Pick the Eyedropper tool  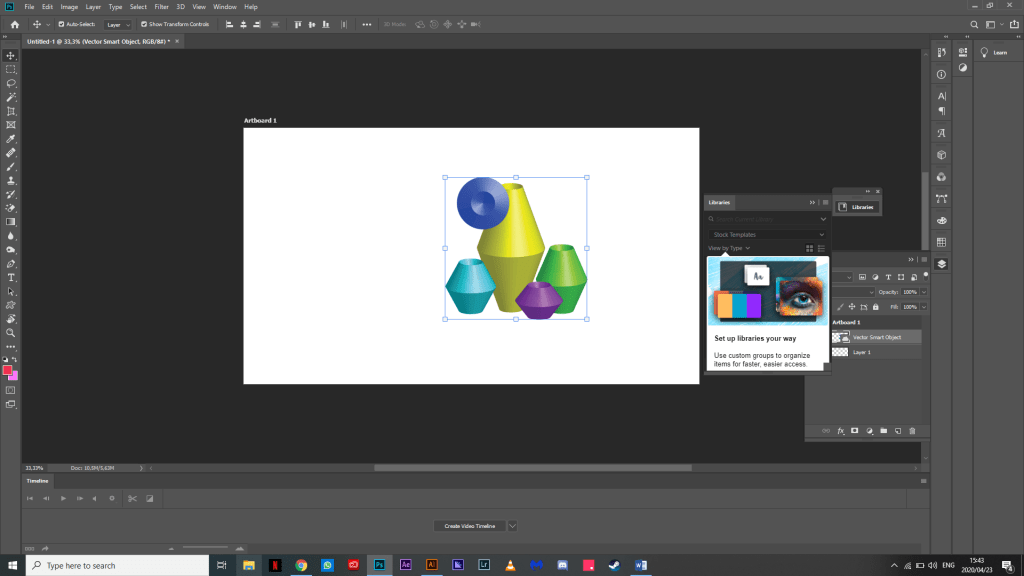(x=11, y=139)
